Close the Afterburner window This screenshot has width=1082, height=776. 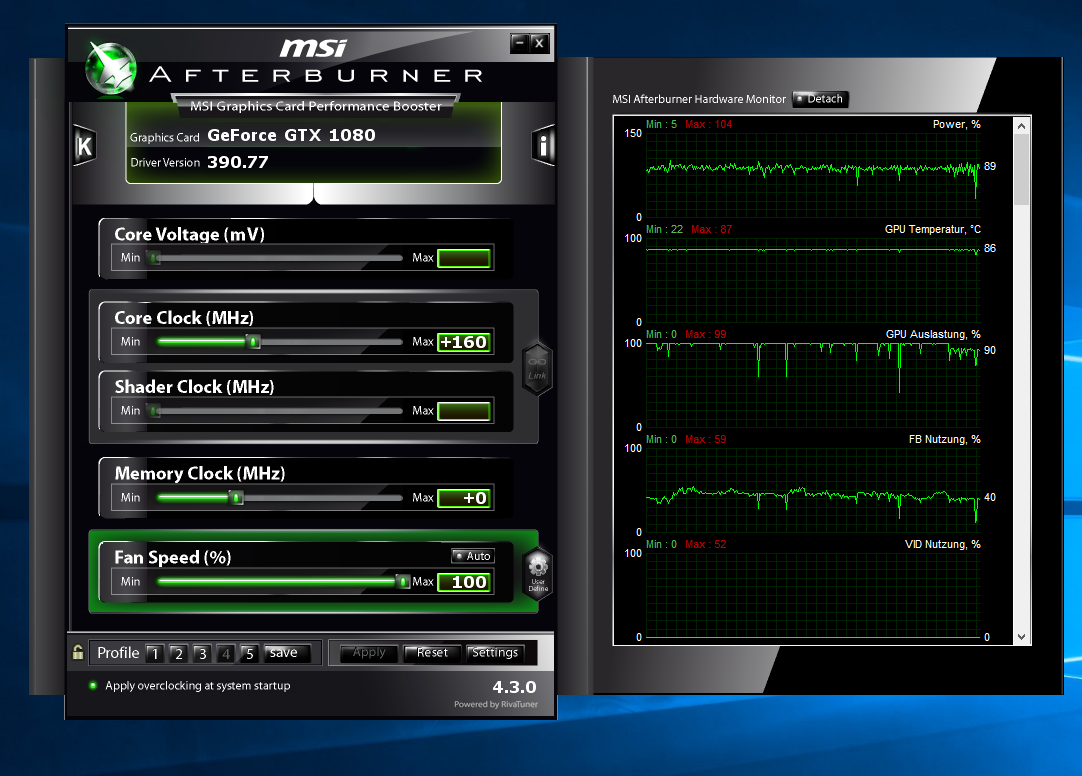tap(540, 43)
